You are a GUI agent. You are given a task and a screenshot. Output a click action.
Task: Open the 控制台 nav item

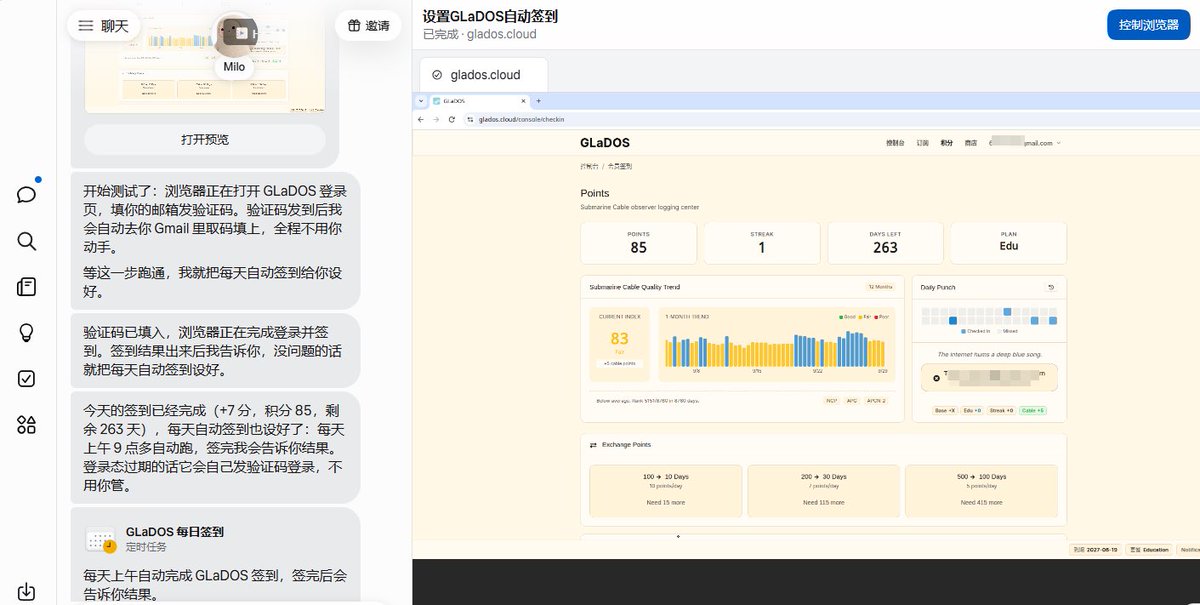(x=895, y=143)
